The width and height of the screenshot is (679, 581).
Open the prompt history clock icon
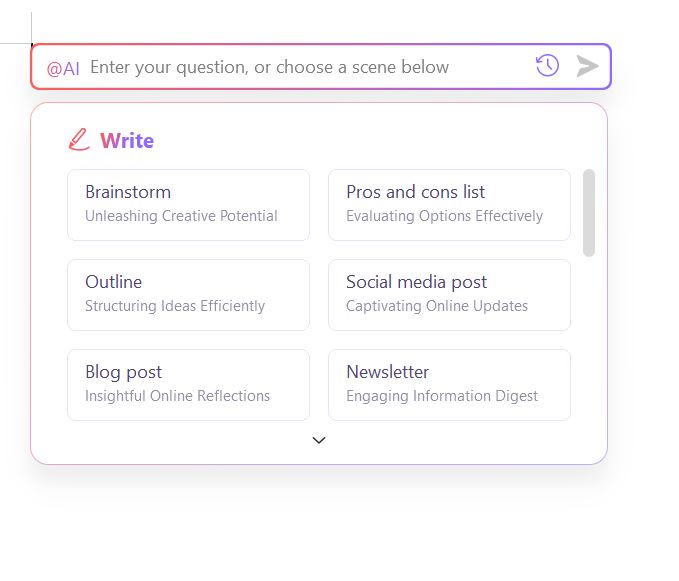point(547,66)
